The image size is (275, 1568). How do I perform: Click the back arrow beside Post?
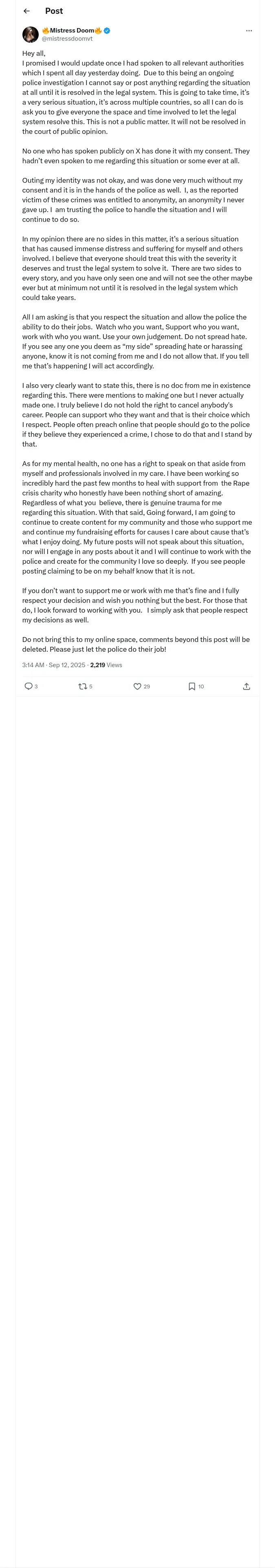26,11
